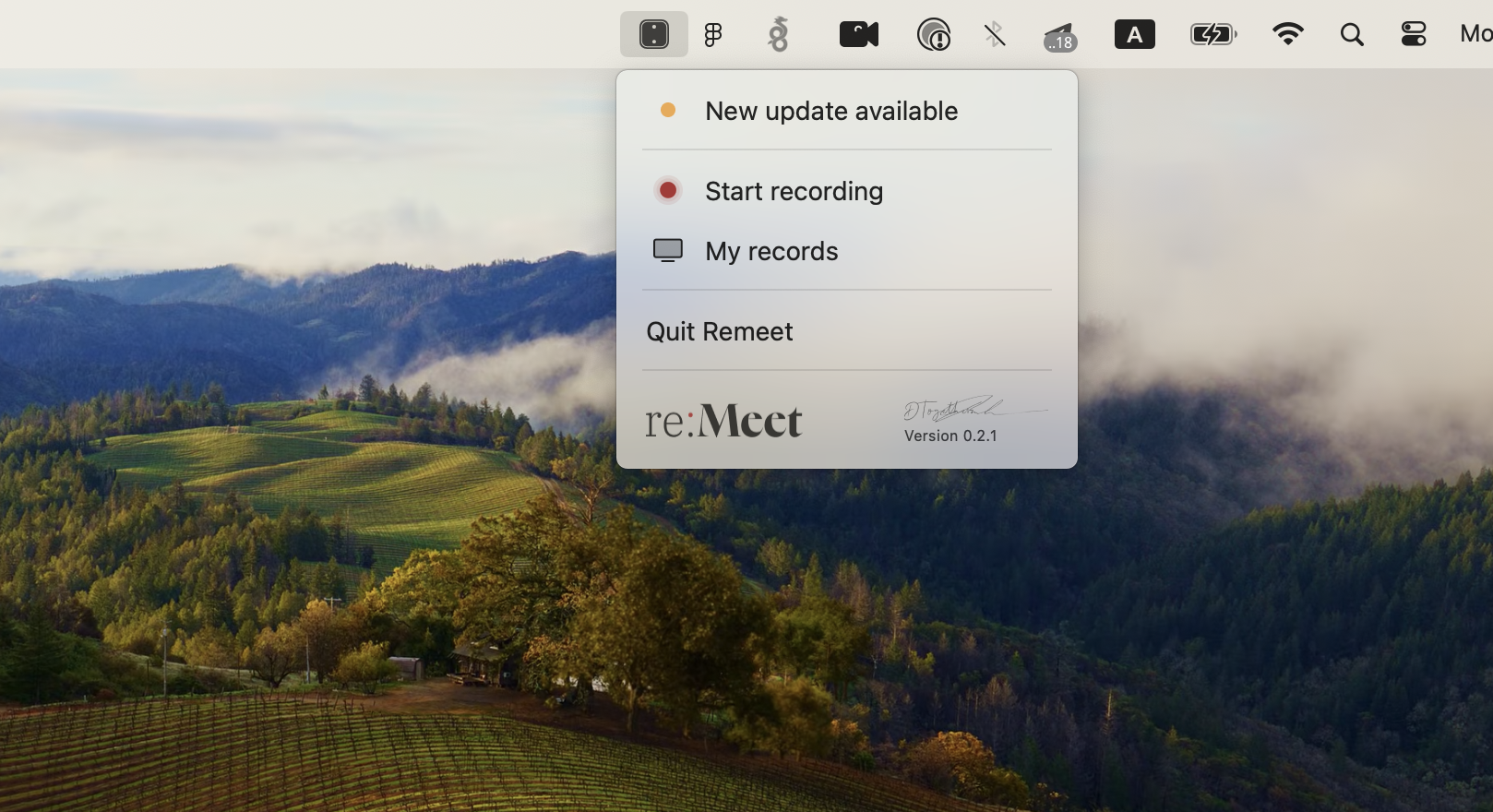Open My records
Screen dimensions: 1493x812
(x=771, y=251)
